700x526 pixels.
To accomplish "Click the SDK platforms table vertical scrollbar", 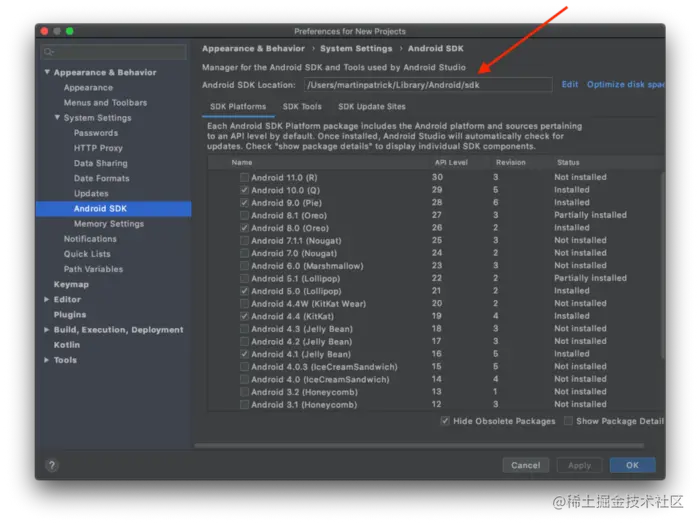I will (662, 263).
